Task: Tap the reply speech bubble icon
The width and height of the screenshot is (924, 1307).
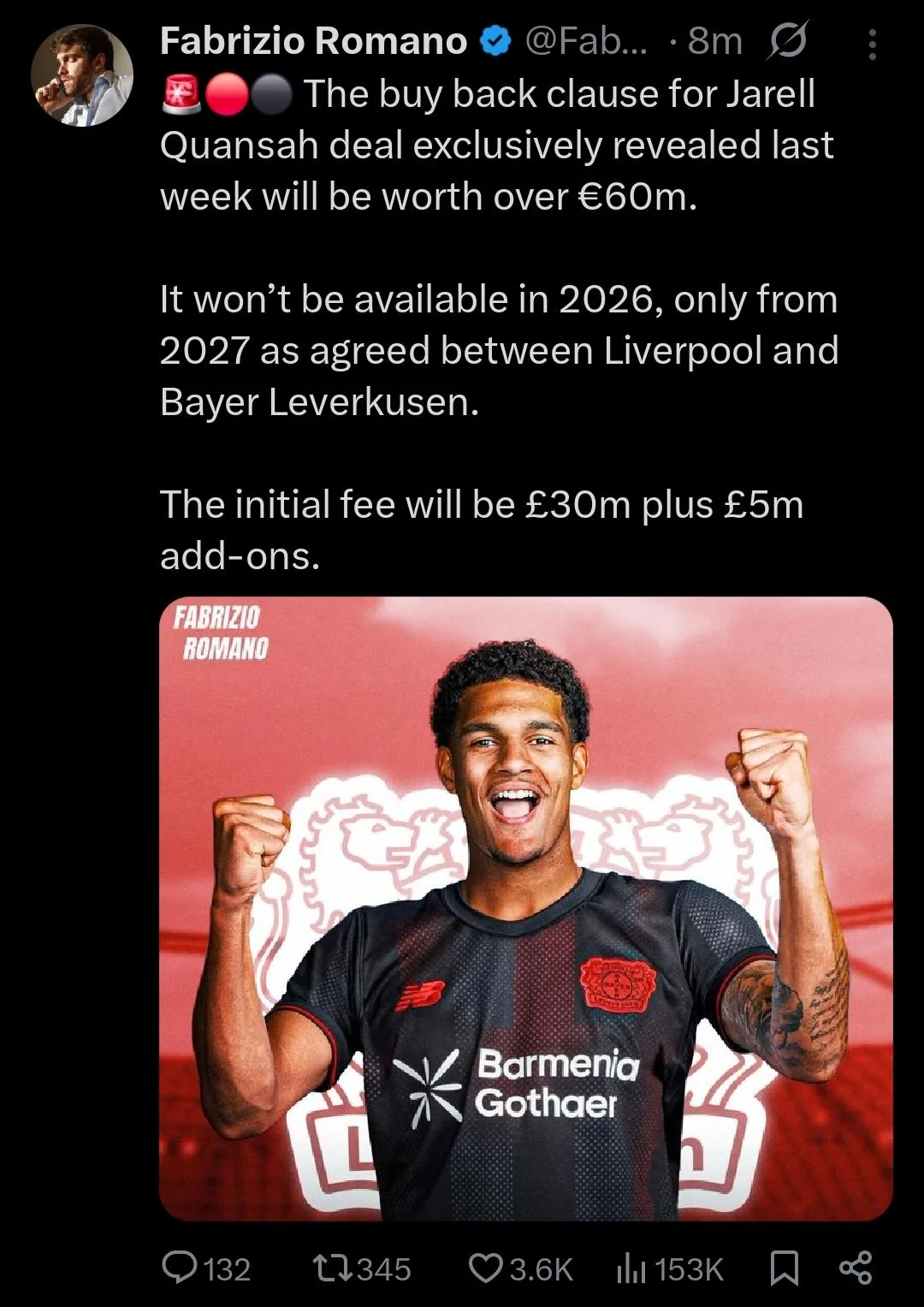Action: click(179, 1268)
